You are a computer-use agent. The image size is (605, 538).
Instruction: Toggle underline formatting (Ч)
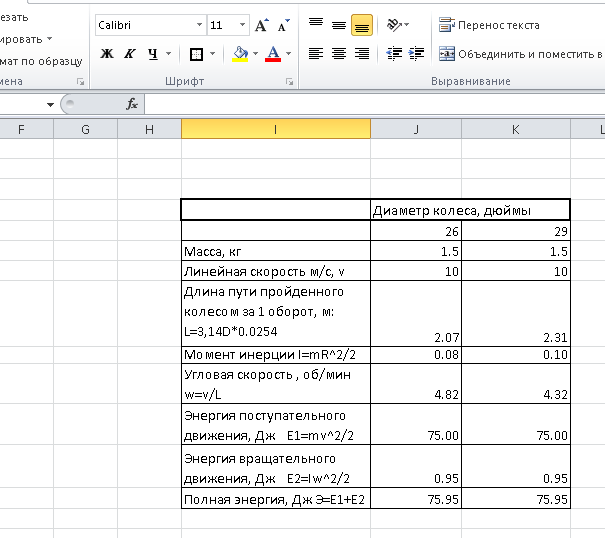153,54
